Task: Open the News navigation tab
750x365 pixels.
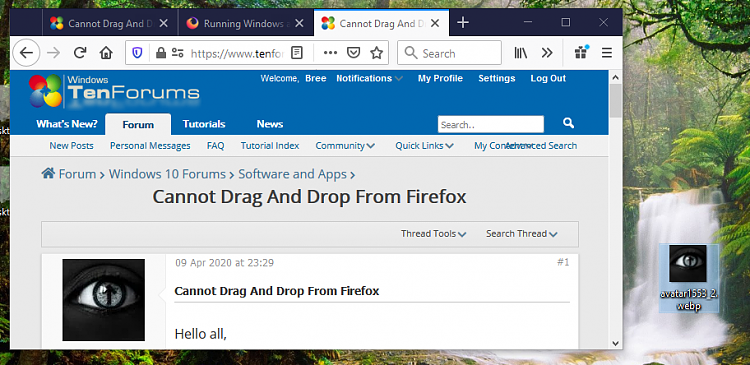Action: [270, 124]
